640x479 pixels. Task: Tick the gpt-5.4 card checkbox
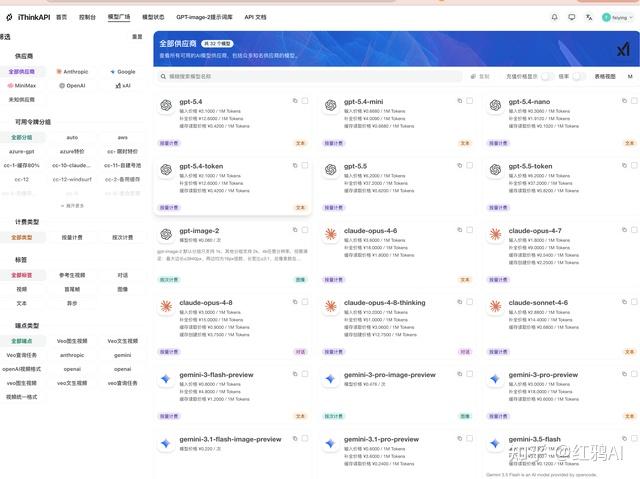[x=305, y=101]
